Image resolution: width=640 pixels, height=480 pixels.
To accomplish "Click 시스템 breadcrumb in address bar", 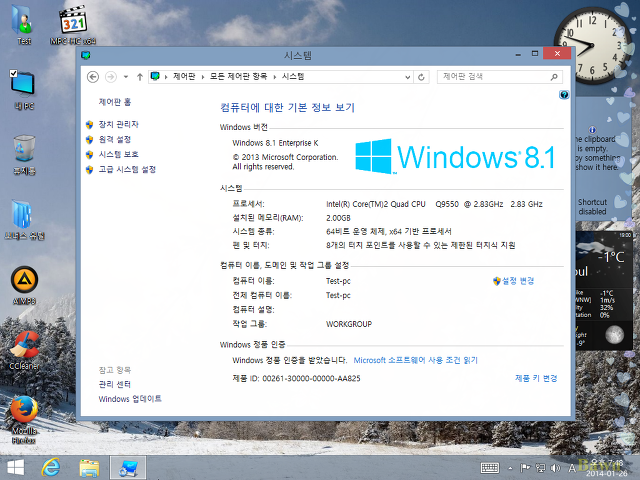I will [x=293, y=76].
